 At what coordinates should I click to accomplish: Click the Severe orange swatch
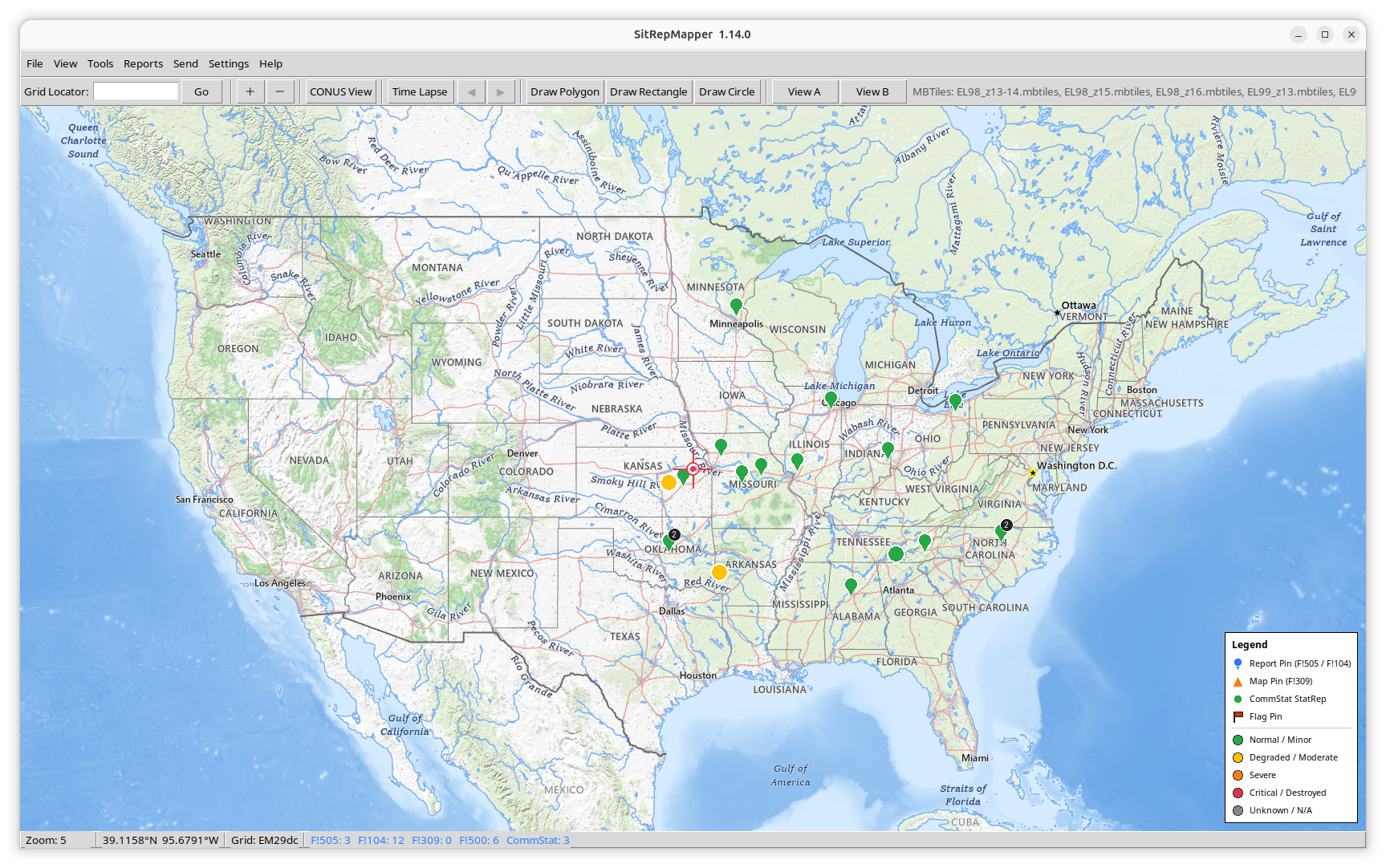[x=1238, y=775]
